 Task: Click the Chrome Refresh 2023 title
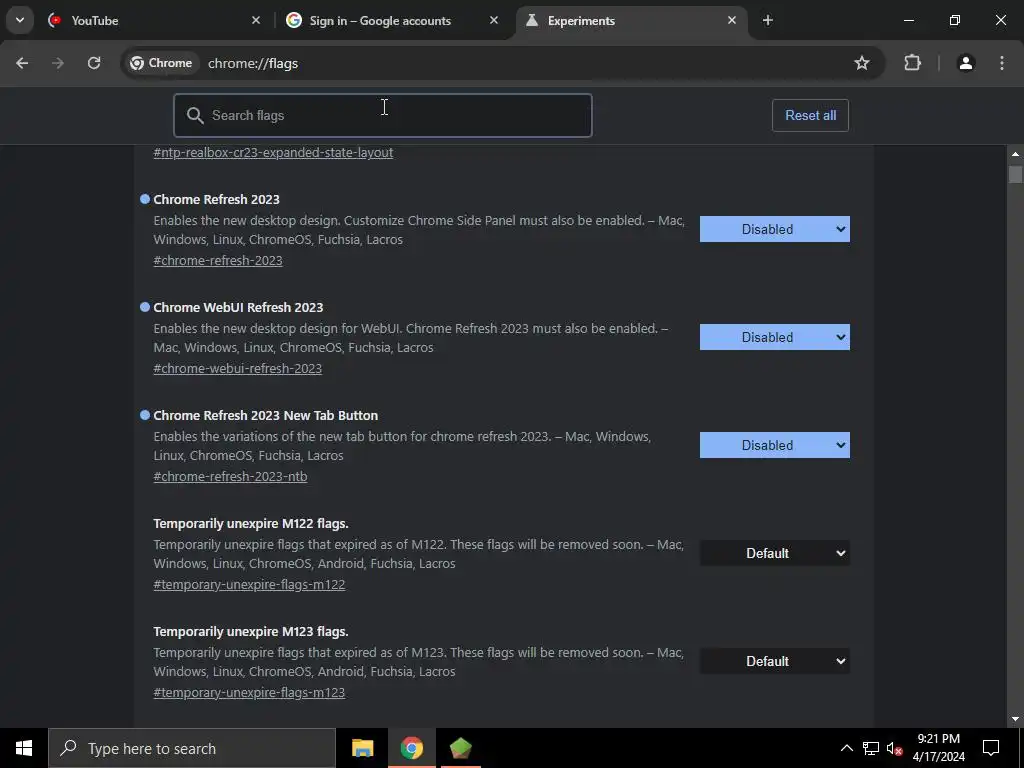[216, 199]
